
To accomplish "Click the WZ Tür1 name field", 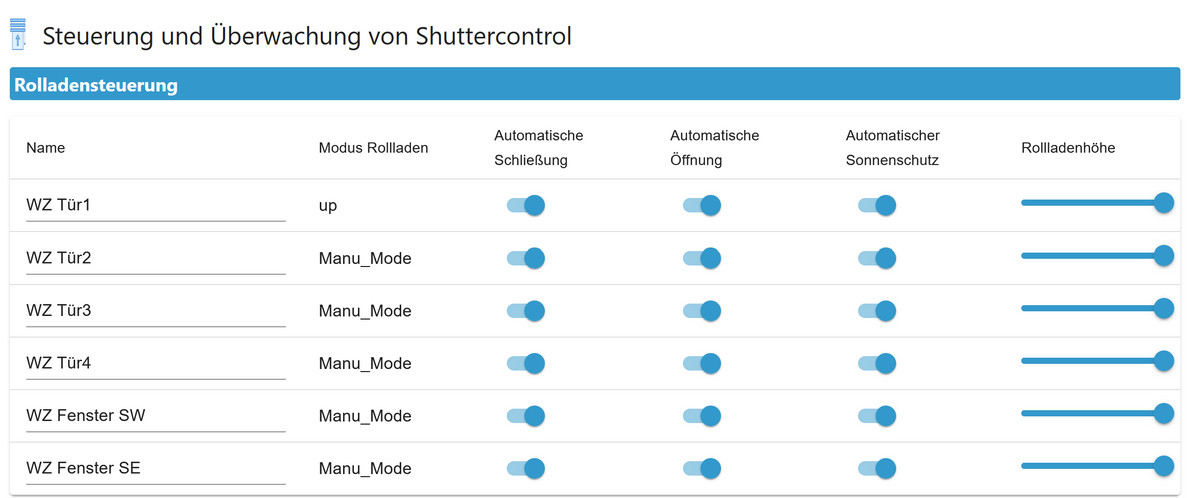I will click(155, 206).
